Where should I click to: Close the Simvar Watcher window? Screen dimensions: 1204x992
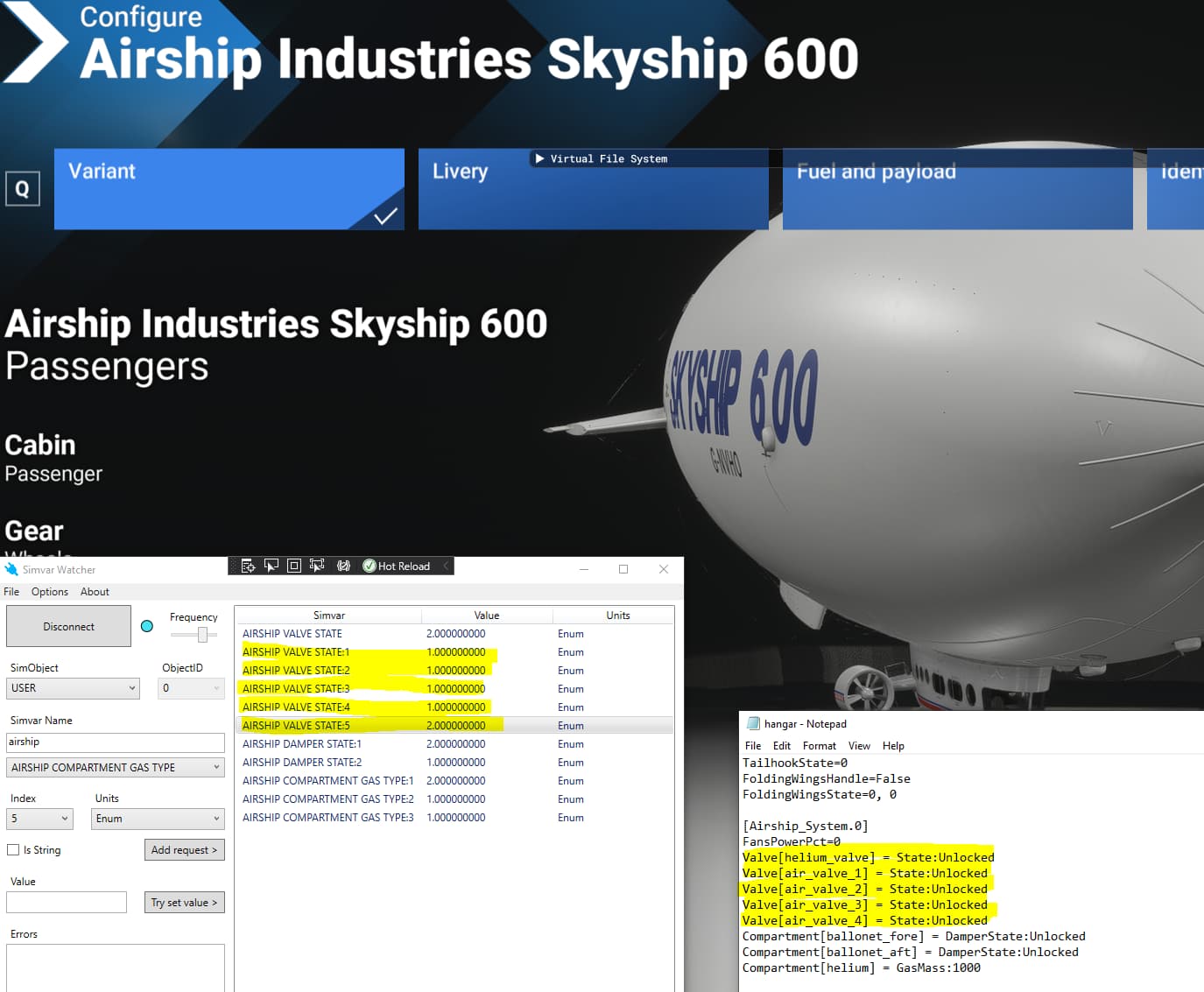click(x=664, y=569)
